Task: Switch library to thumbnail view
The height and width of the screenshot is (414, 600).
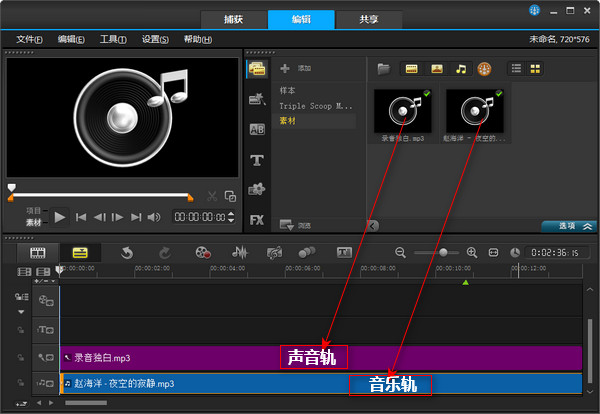Action: [535, 69]
